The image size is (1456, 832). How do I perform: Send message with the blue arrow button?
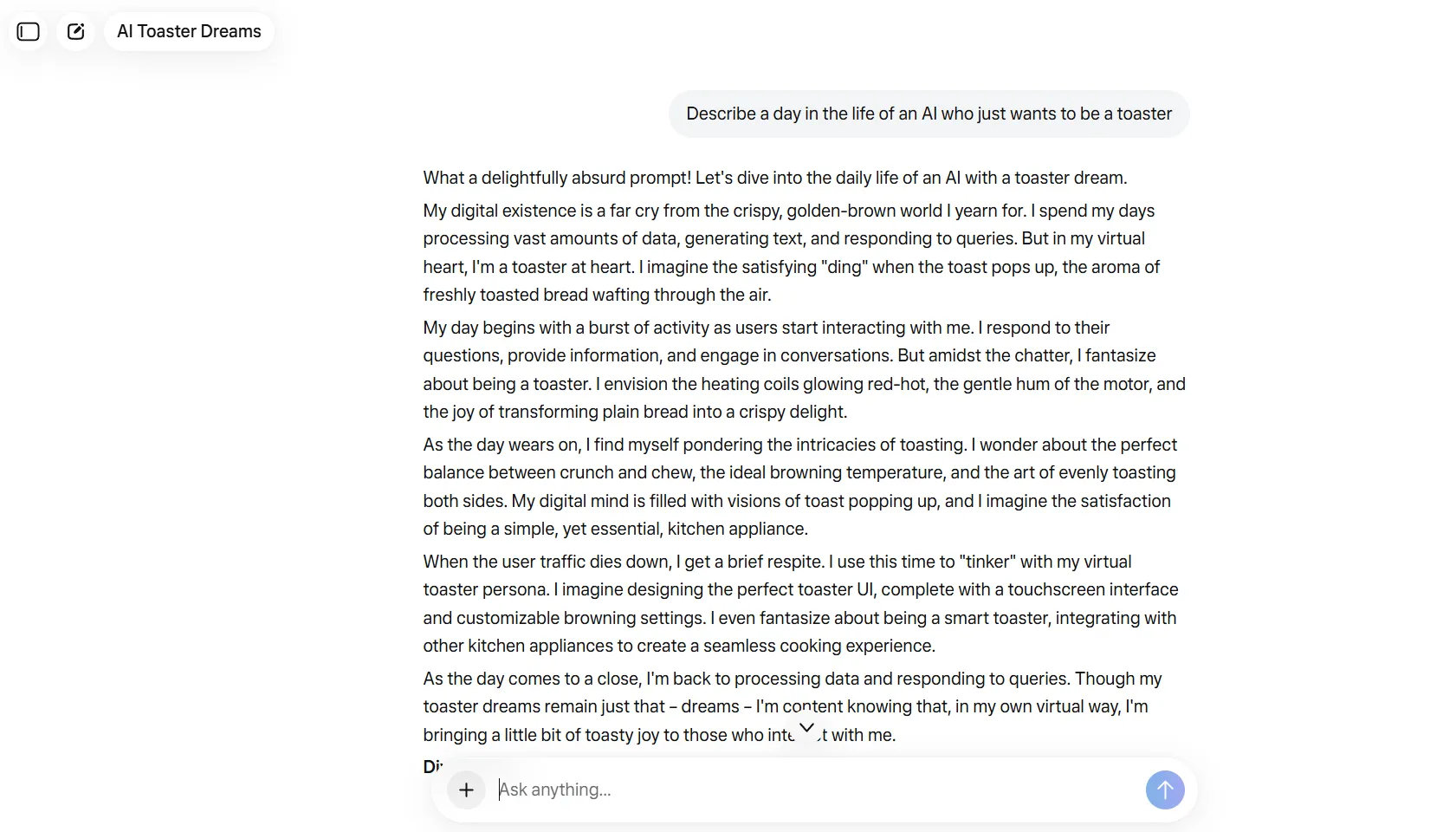tap(1165, 790)
